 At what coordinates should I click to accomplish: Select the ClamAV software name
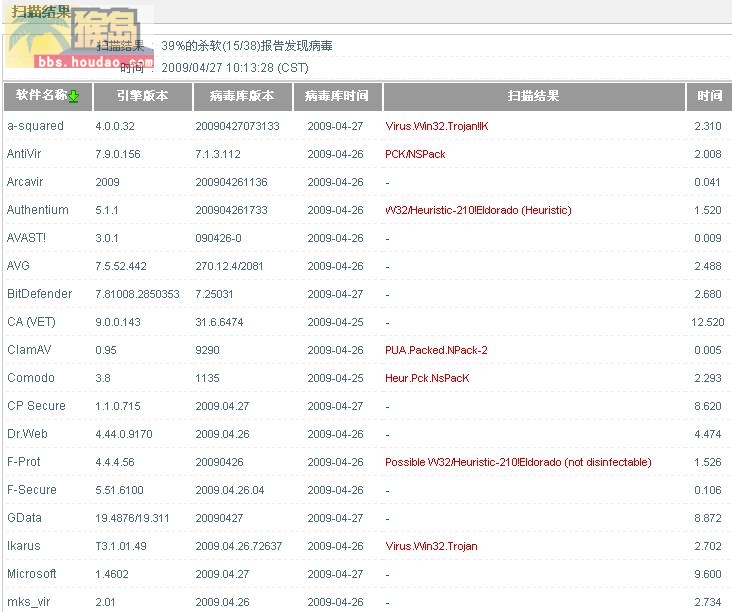(29, 350)
